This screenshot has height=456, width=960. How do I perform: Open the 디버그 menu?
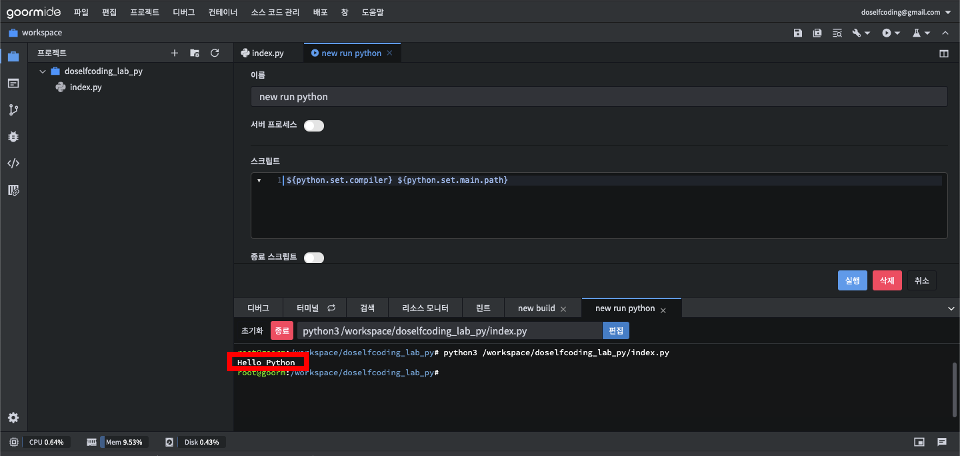point(184,12)
